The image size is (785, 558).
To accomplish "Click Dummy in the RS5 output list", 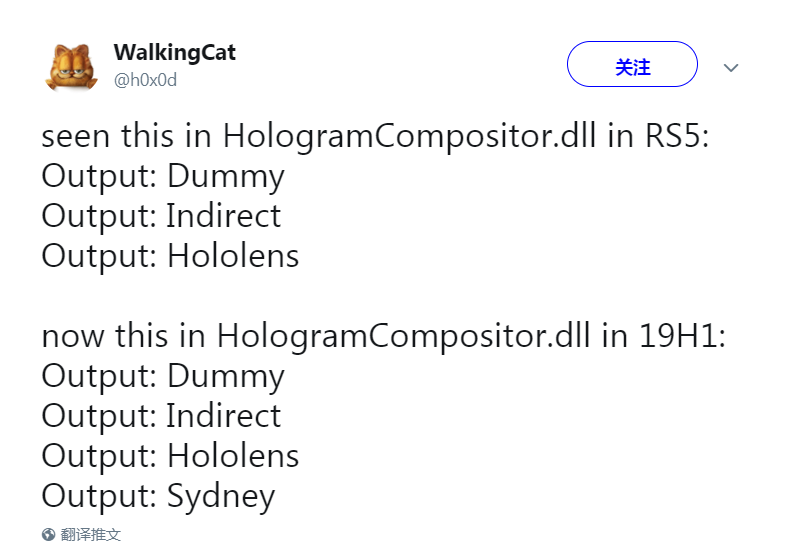I will point(226,177).
